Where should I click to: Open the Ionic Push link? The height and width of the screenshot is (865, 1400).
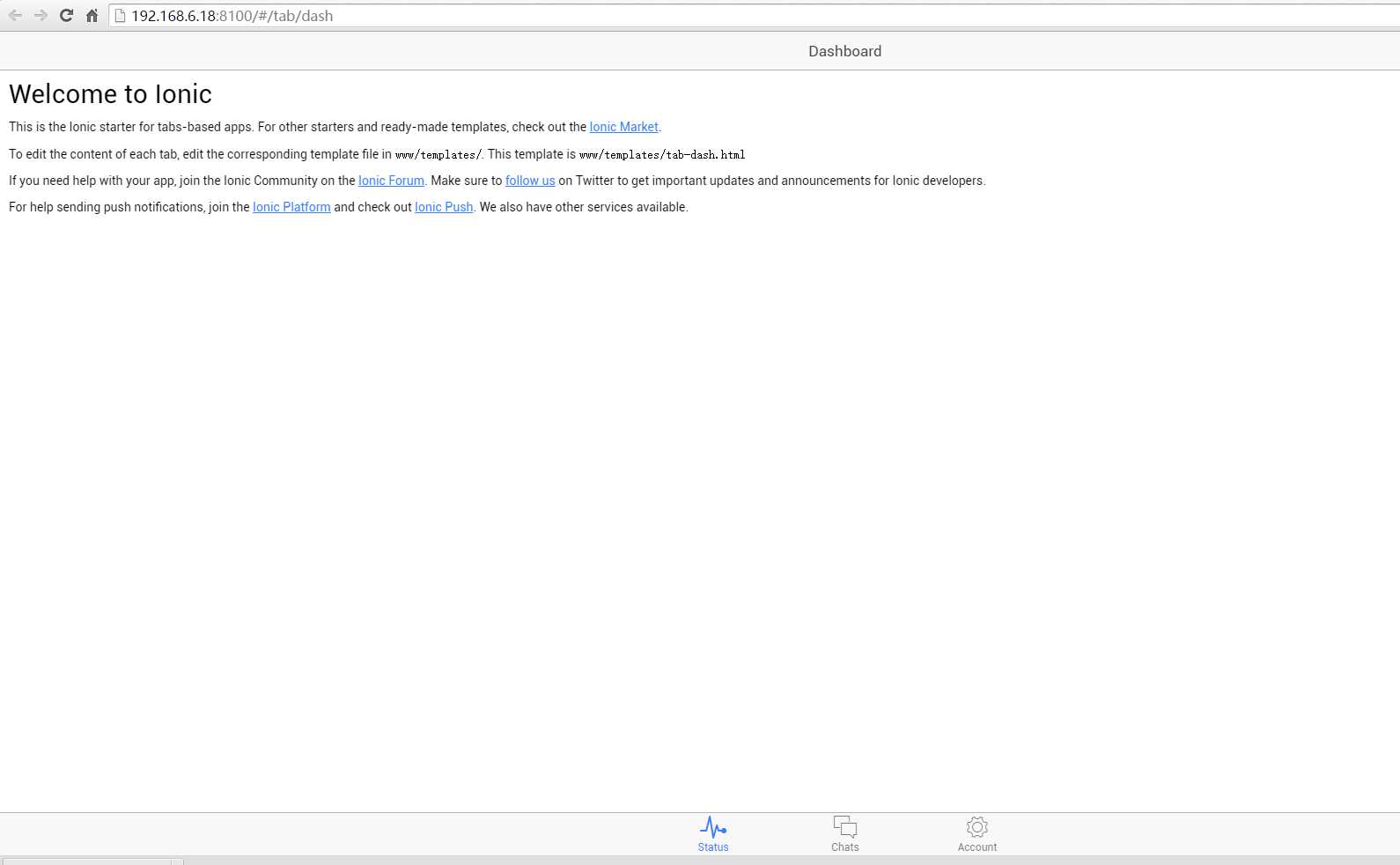[444, 207]
